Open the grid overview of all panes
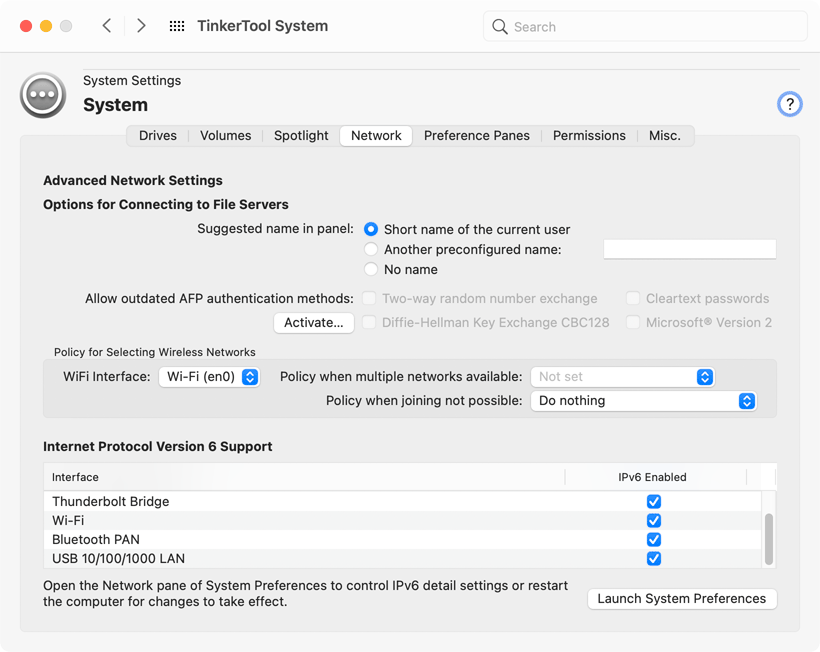Image resolution: width=820 pixels, height=652 pixels. (177, 26)
